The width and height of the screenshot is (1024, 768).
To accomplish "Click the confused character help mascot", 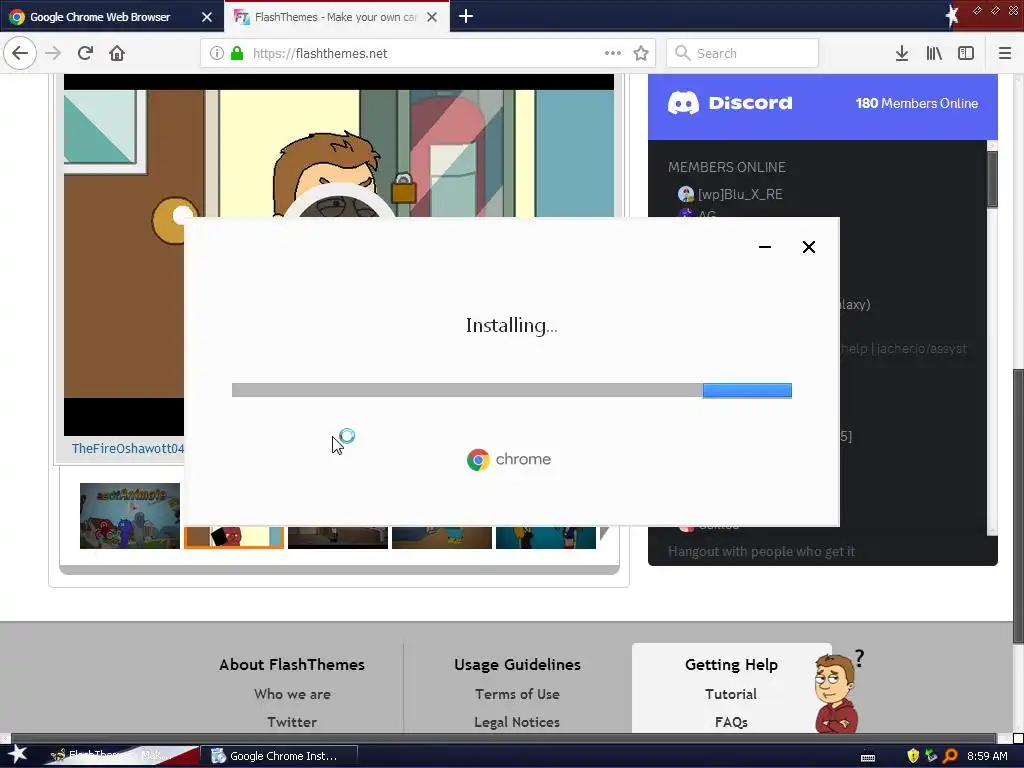I will [x=837, y=693].
